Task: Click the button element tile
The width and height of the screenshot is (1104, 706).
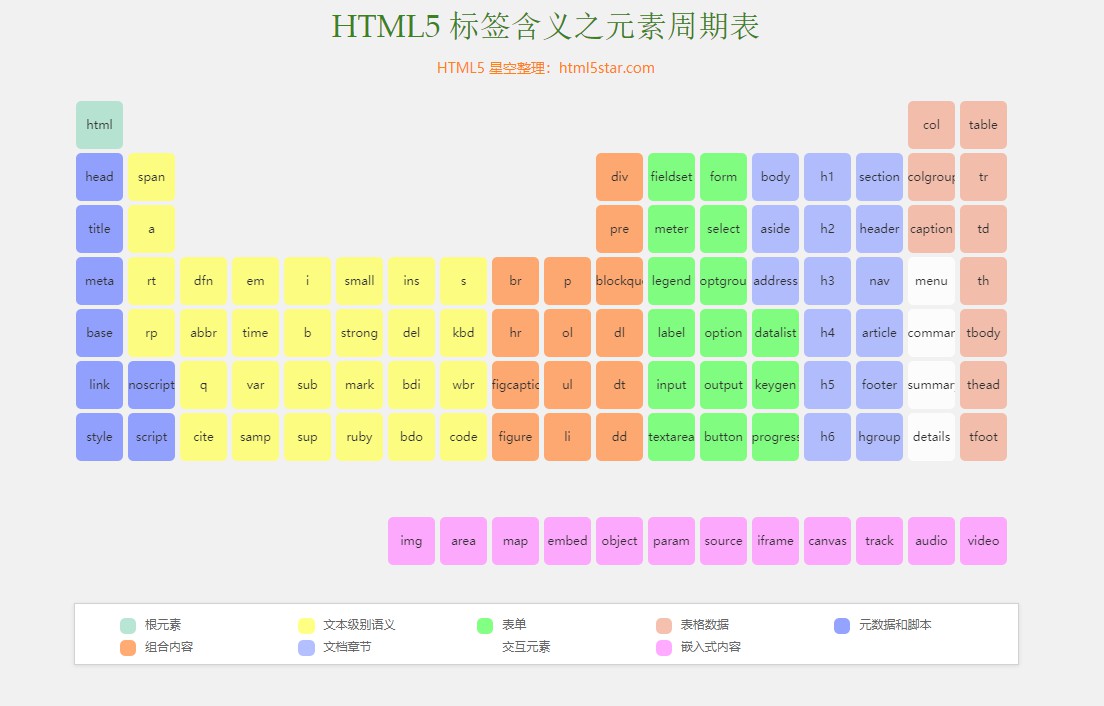Action: click(x=724, y=437)
